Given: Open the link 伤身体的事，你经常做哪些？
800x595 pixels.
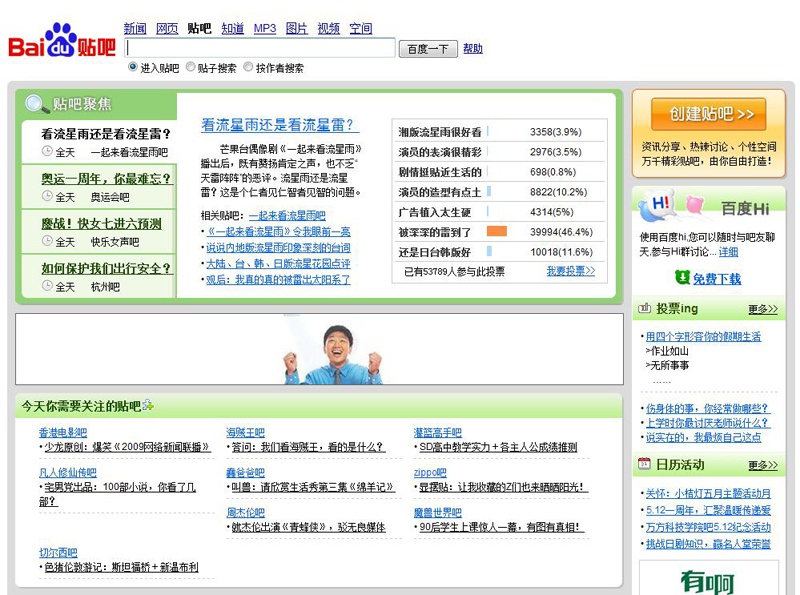Looking at the screenshot, I should tap(707, 409).
